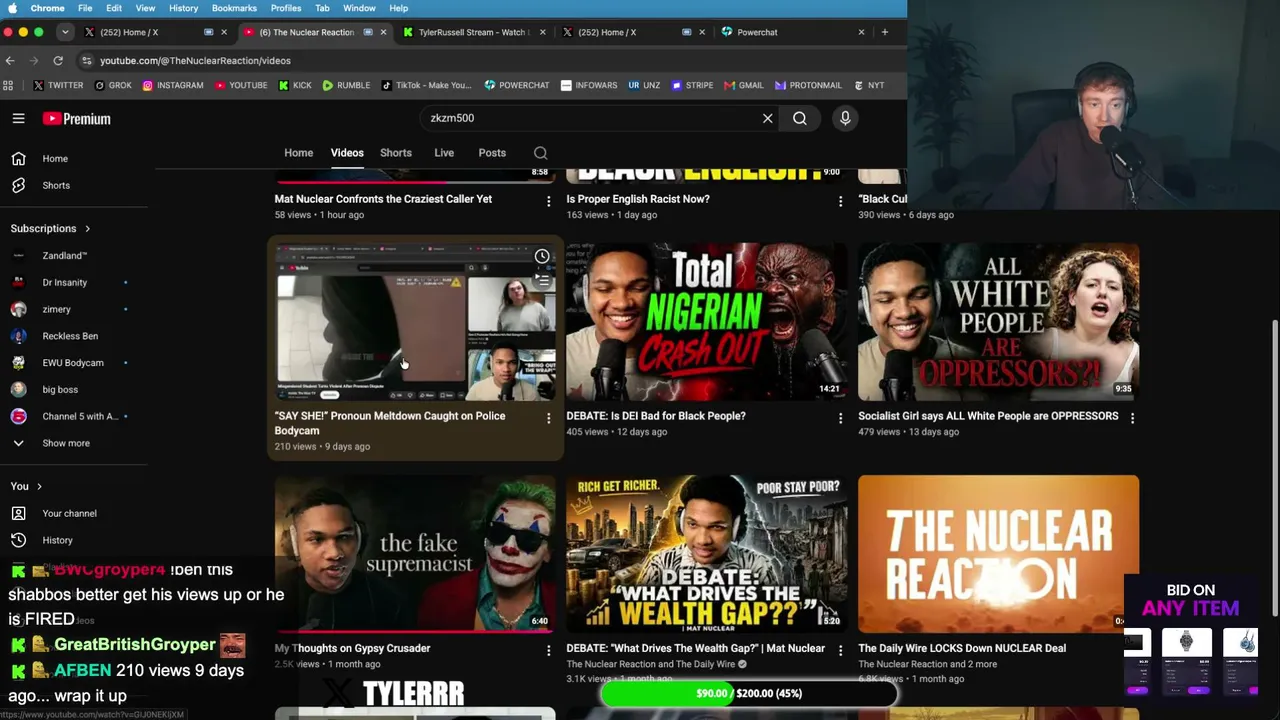Open the KICK bookmark
Image resolution: width=1280 pixels, height=720 pixels.
[295, 85]
